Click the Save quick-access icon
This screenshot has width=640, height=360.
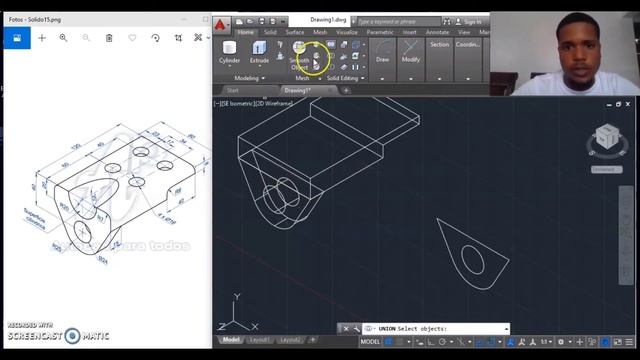coord(262,21)
